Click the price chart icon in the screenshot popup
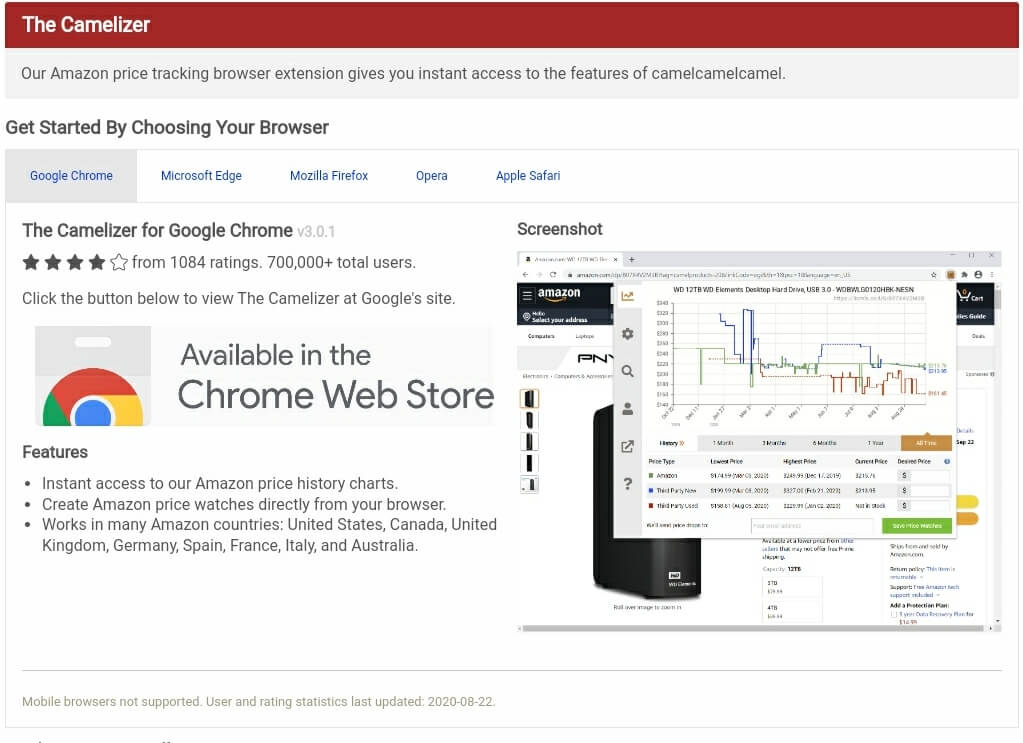Viewport: 1023px width, 743px height. [x=627, y=296]
